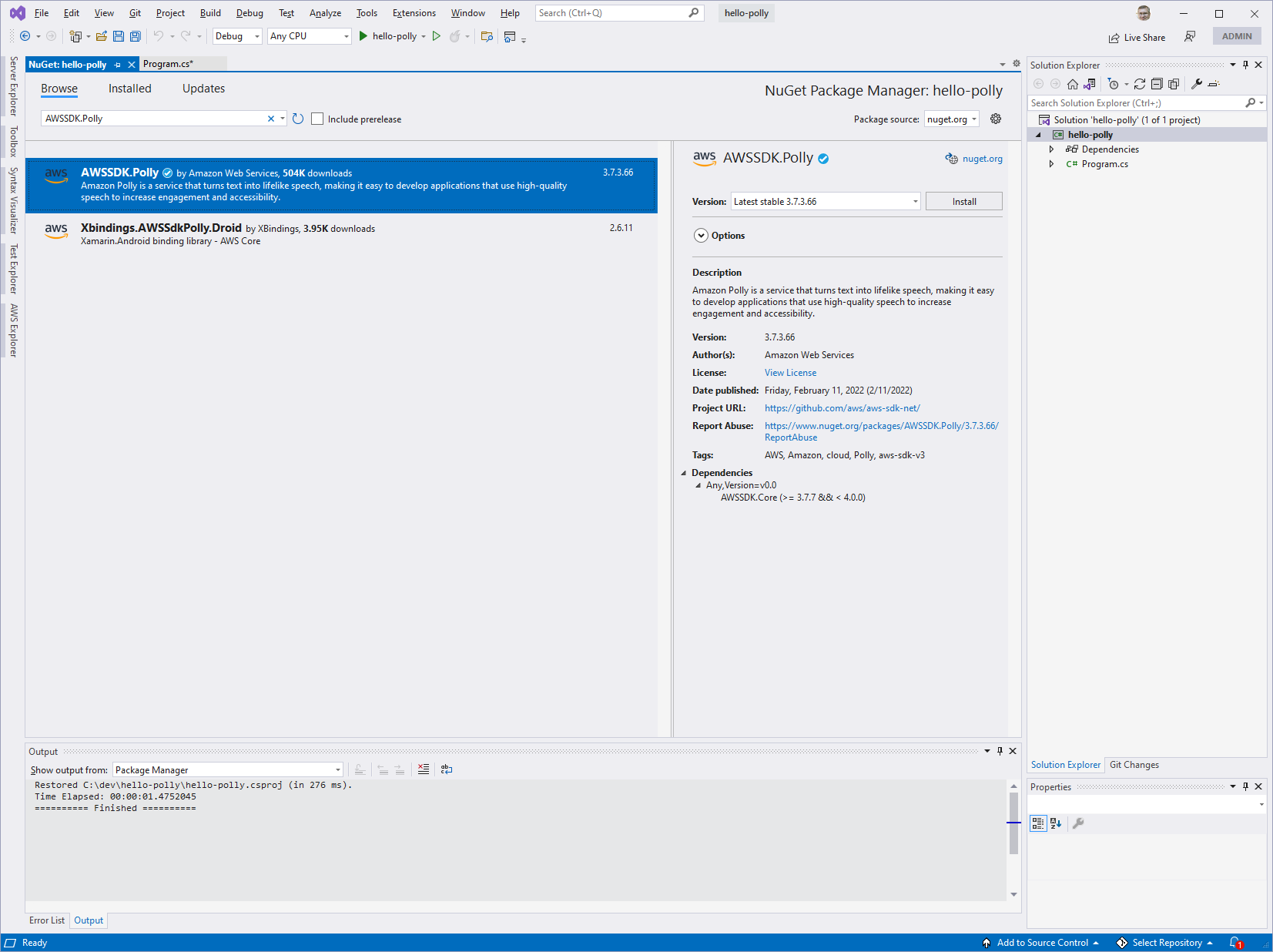Click the notifications bell in status bar

[x=1236, y=943]
